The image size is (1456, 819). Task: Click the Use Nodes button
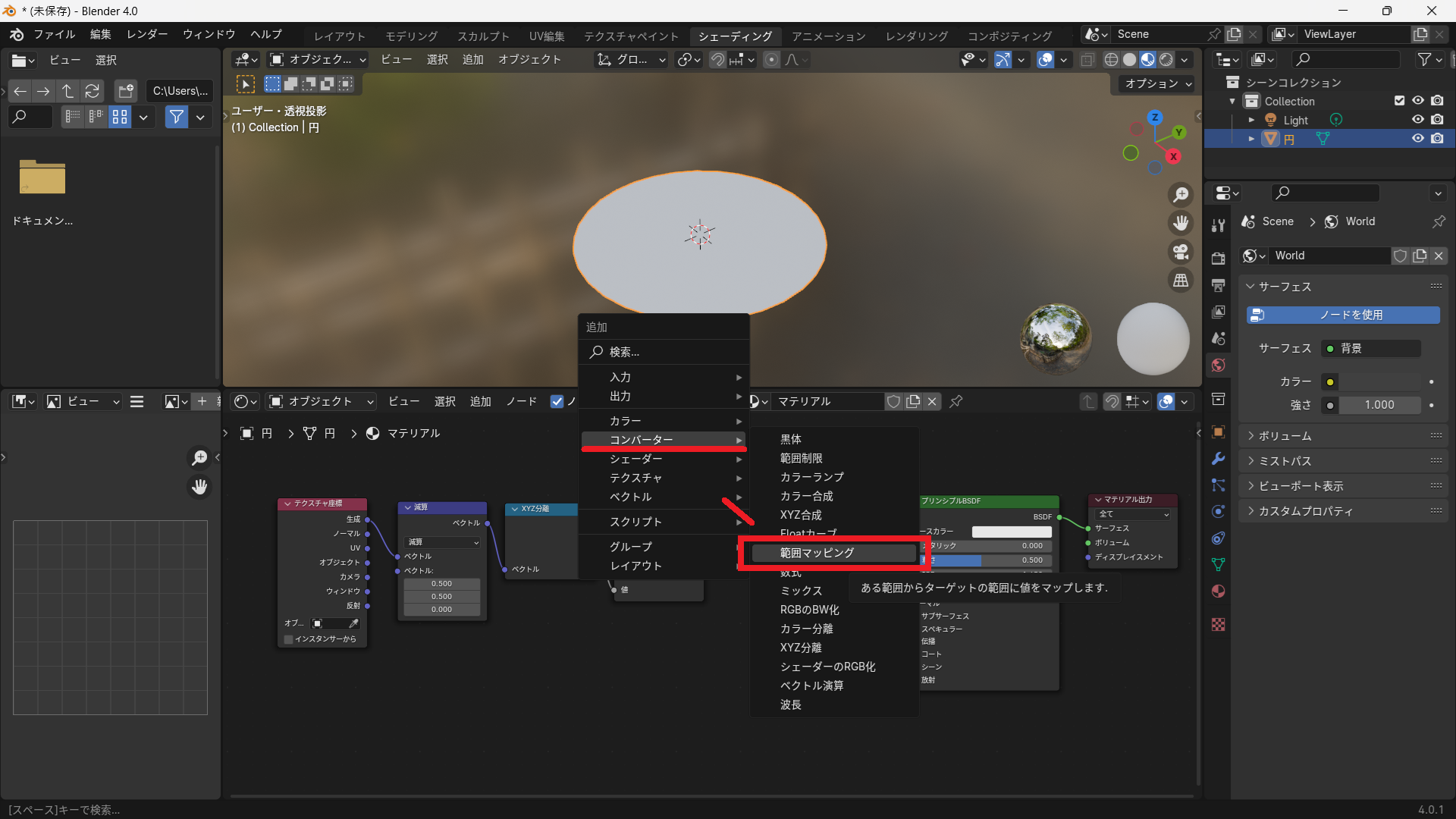[x=1343, y=315]
